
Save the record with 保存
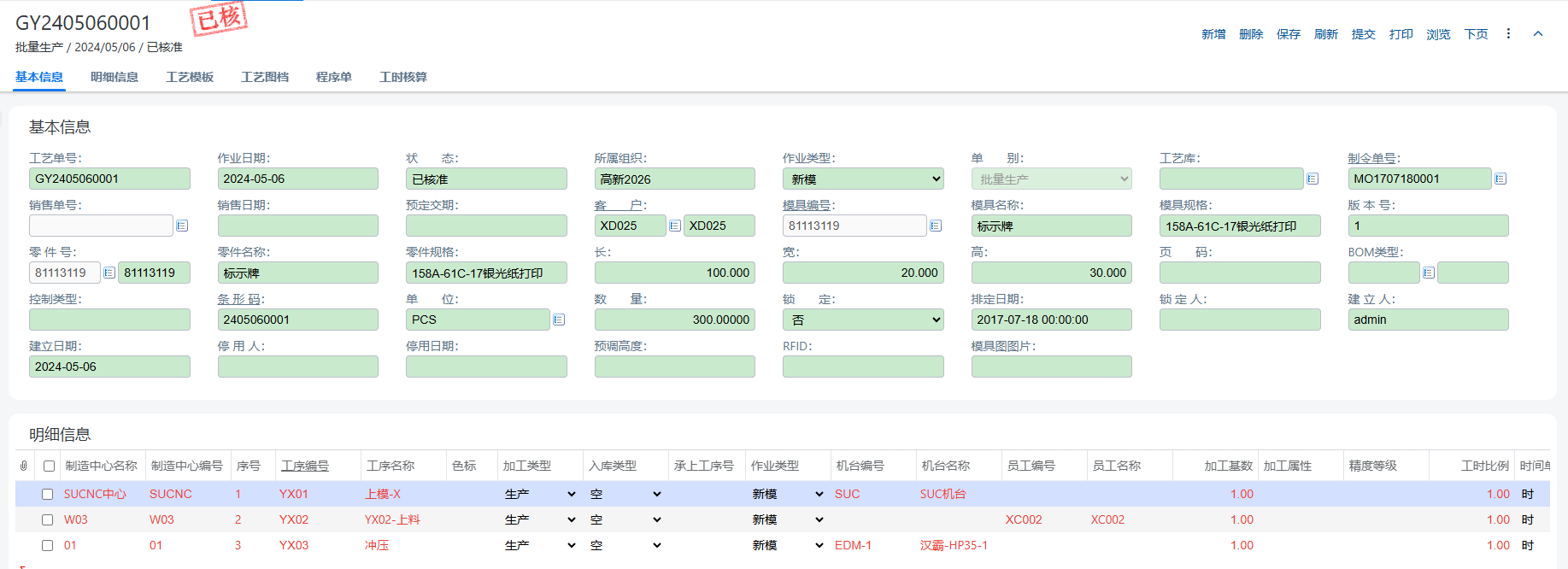coord(1289,34)
